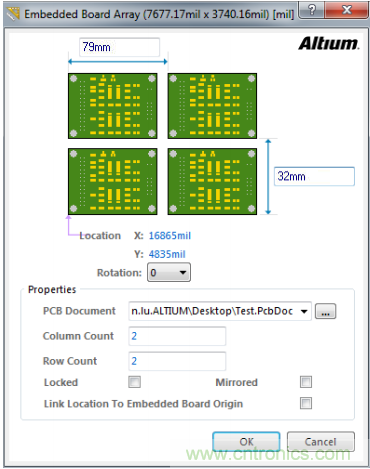The height and width of the screenshot is (469, 370).
Task: Click the Cancel button
Action: (x=321, y=442)
